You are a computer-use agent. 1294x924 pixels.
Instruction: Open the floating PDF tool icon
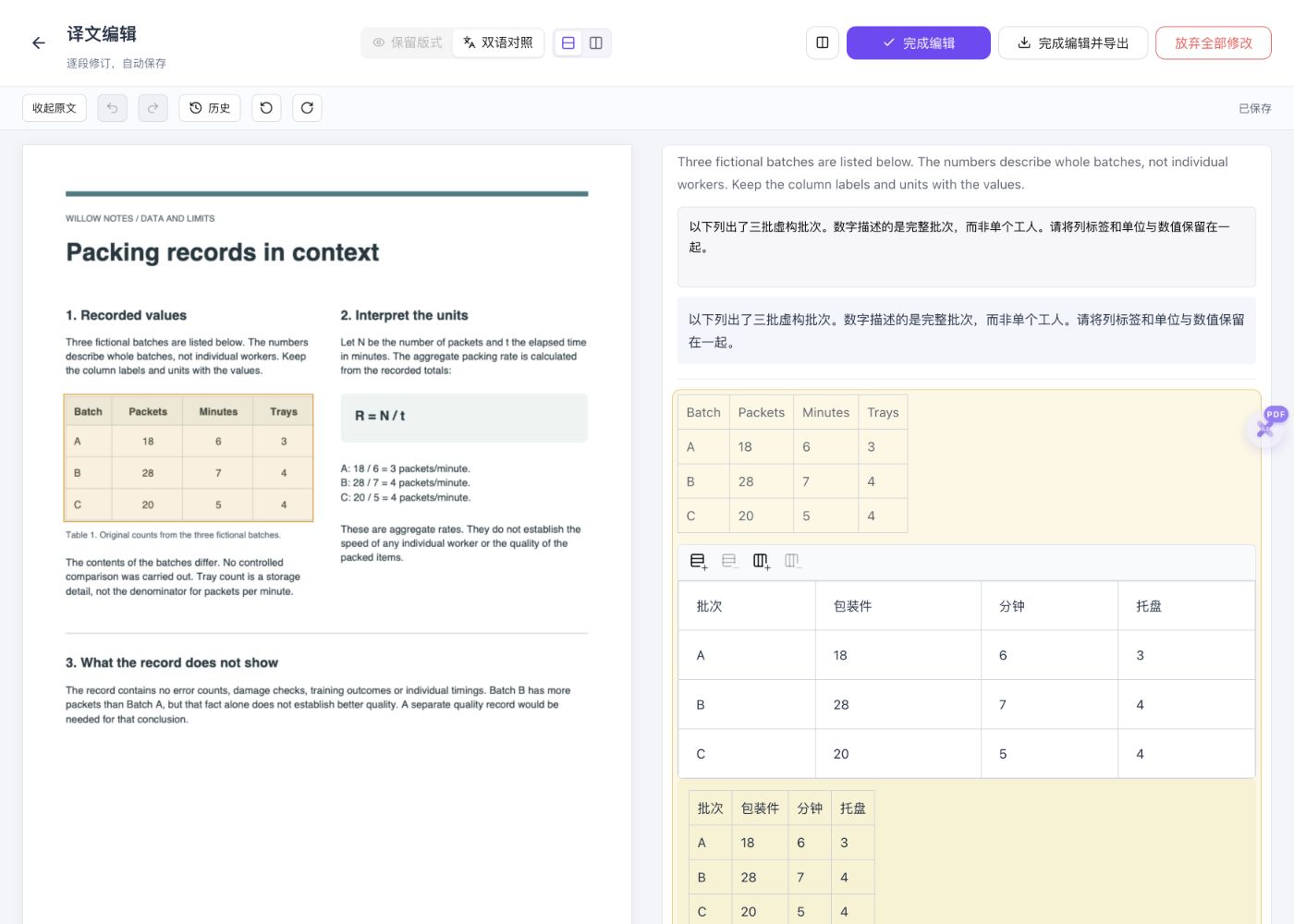1266,428
